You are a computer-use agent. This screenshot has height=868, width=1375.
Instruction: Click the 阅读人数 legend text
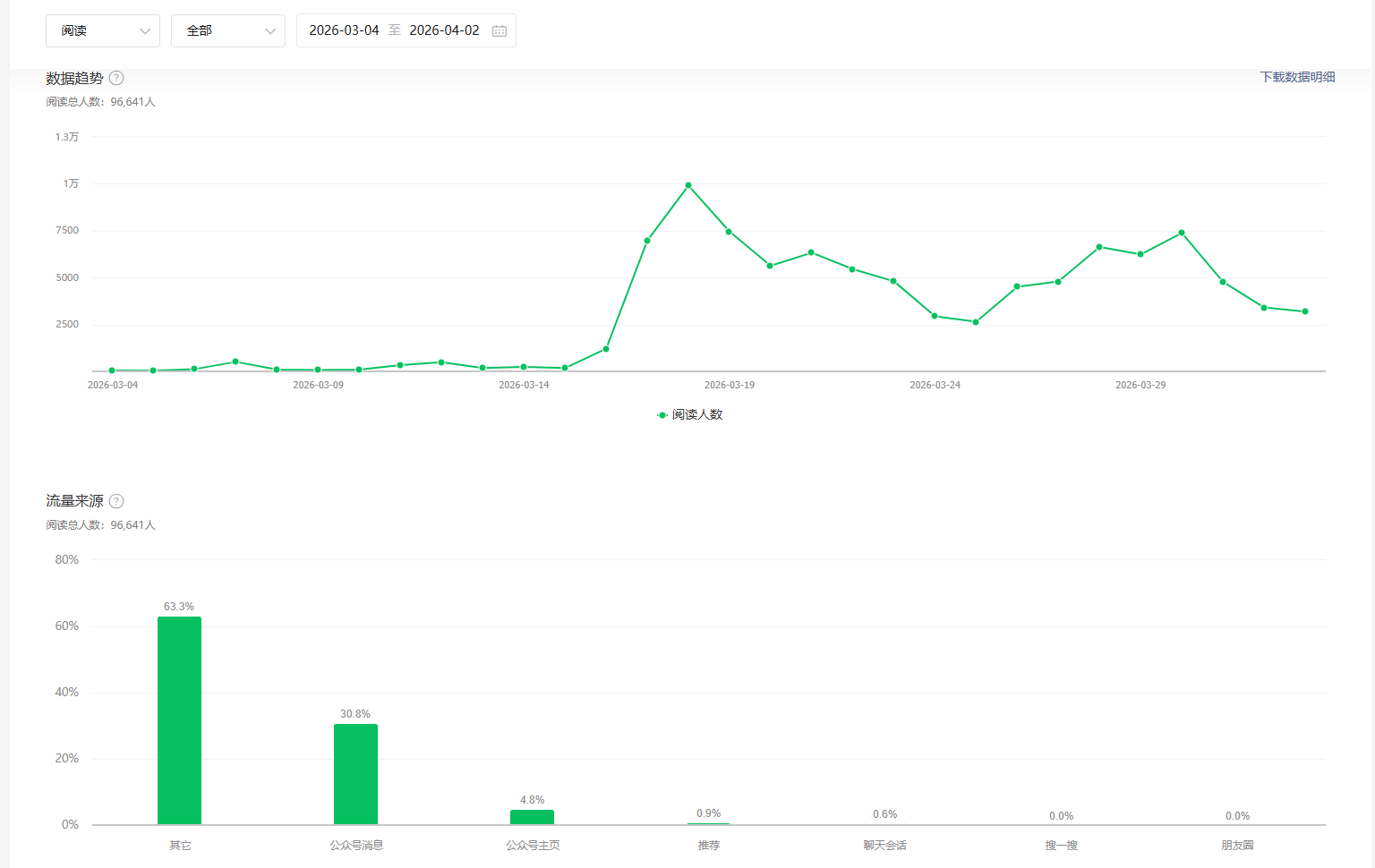pyautogui.click(x=697, y=415)
